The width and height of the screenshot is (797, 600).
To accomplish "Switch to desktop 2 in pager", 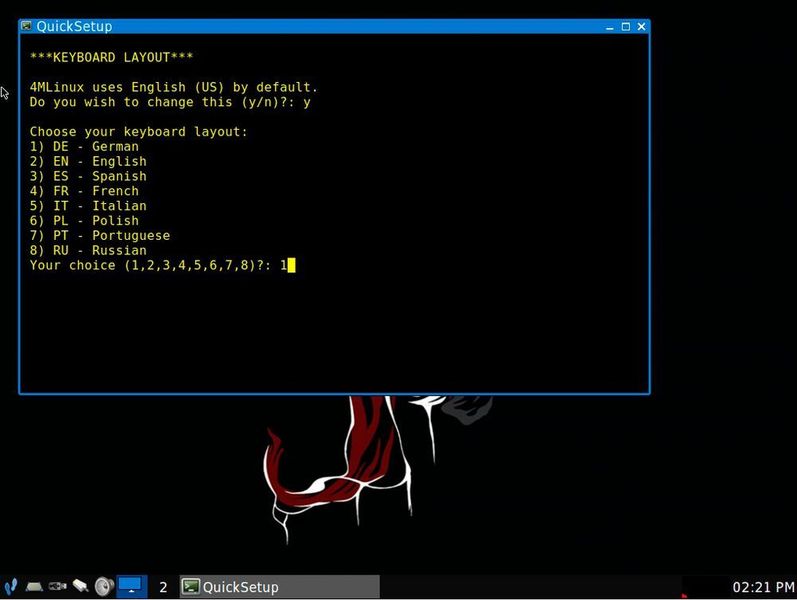I will [163, 587].
